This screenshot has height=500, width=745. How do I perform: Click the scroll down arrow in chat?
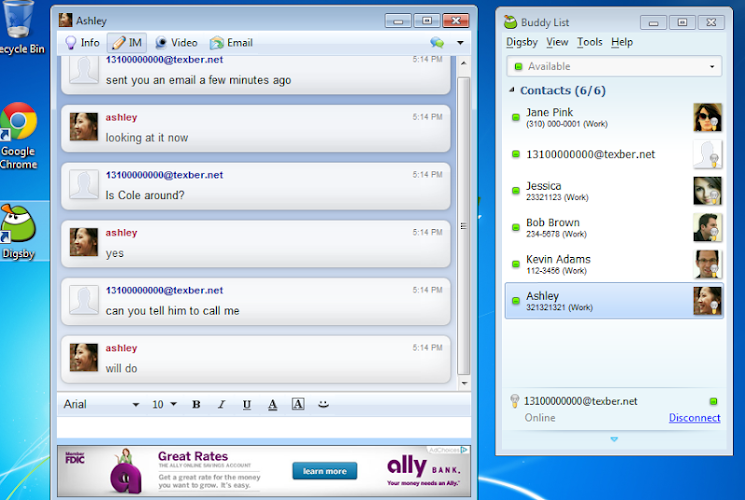(x=464, y=383)
